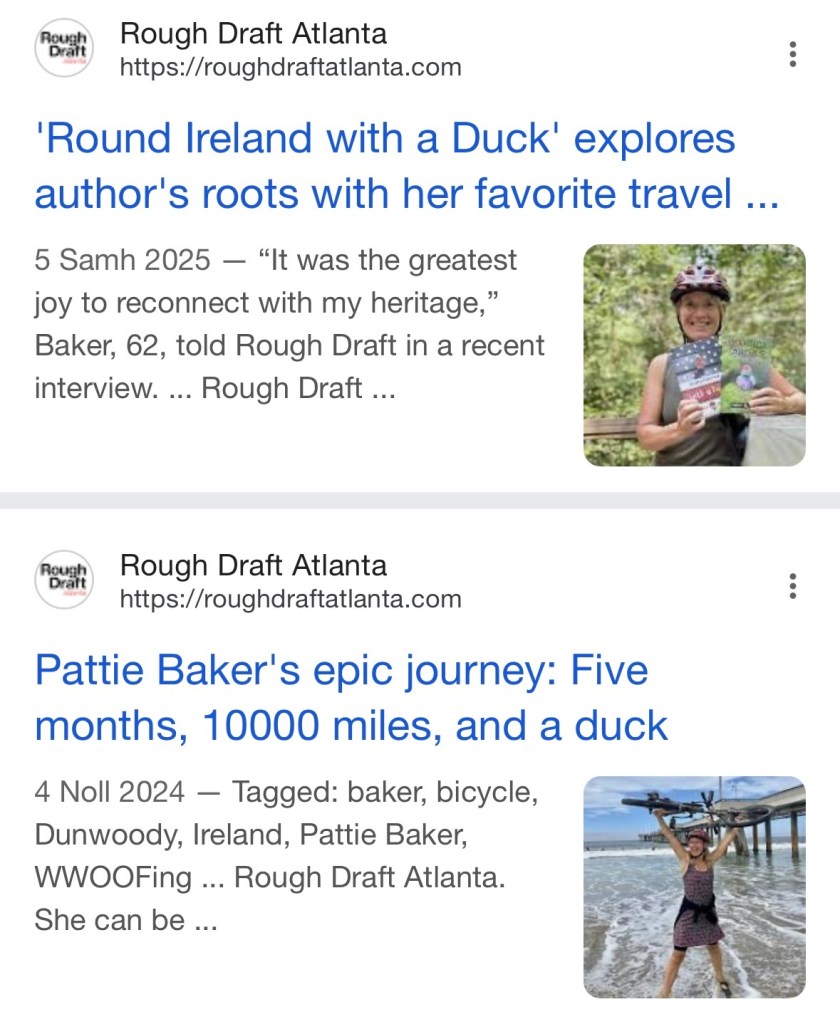The height and width of the screenshot is (1024, 840).
Task: Click Rough Draft favicon above Pattie Baker result
Action: click(63, 580)
